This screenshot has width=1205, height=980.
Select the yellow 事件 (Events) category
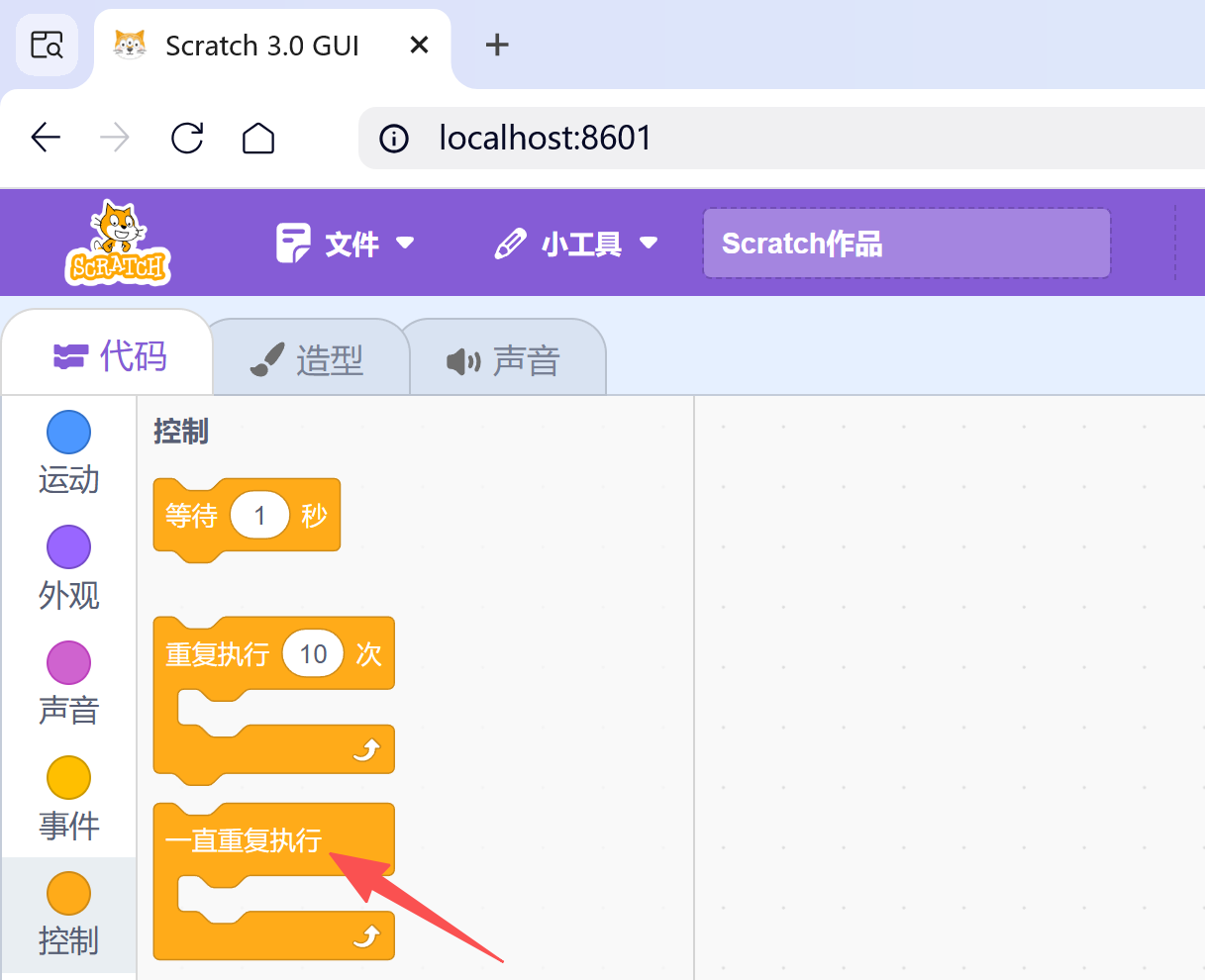click(x=68, y=799)
